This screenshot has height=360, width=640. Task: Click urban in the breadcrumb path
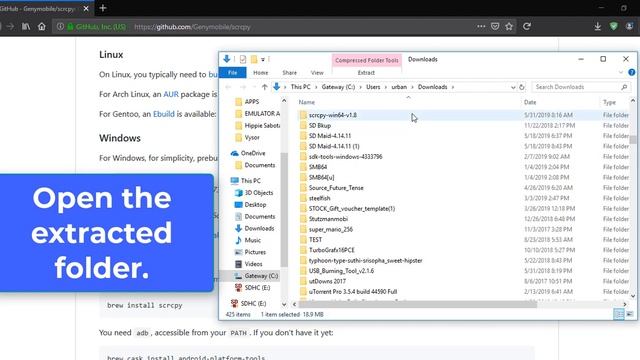coord(399,87)
